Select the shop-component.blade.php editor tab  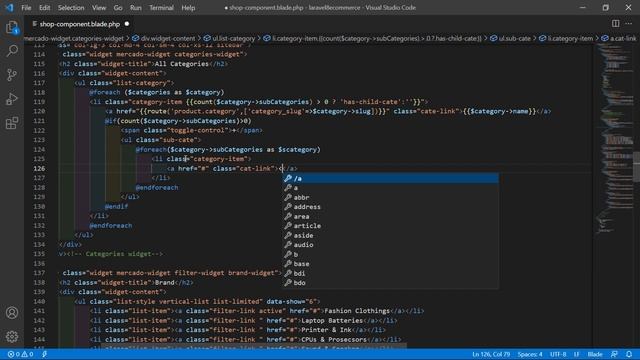tap(80, 24)
